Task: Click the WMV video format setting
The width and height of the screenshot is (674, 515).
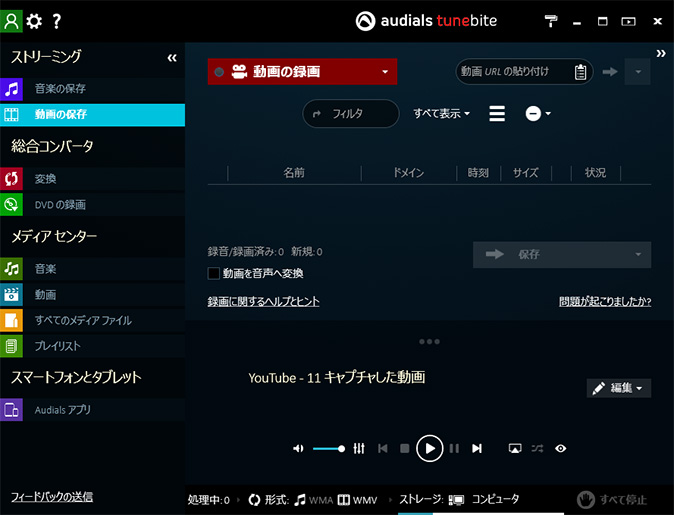Action: (x=358, y=500)
